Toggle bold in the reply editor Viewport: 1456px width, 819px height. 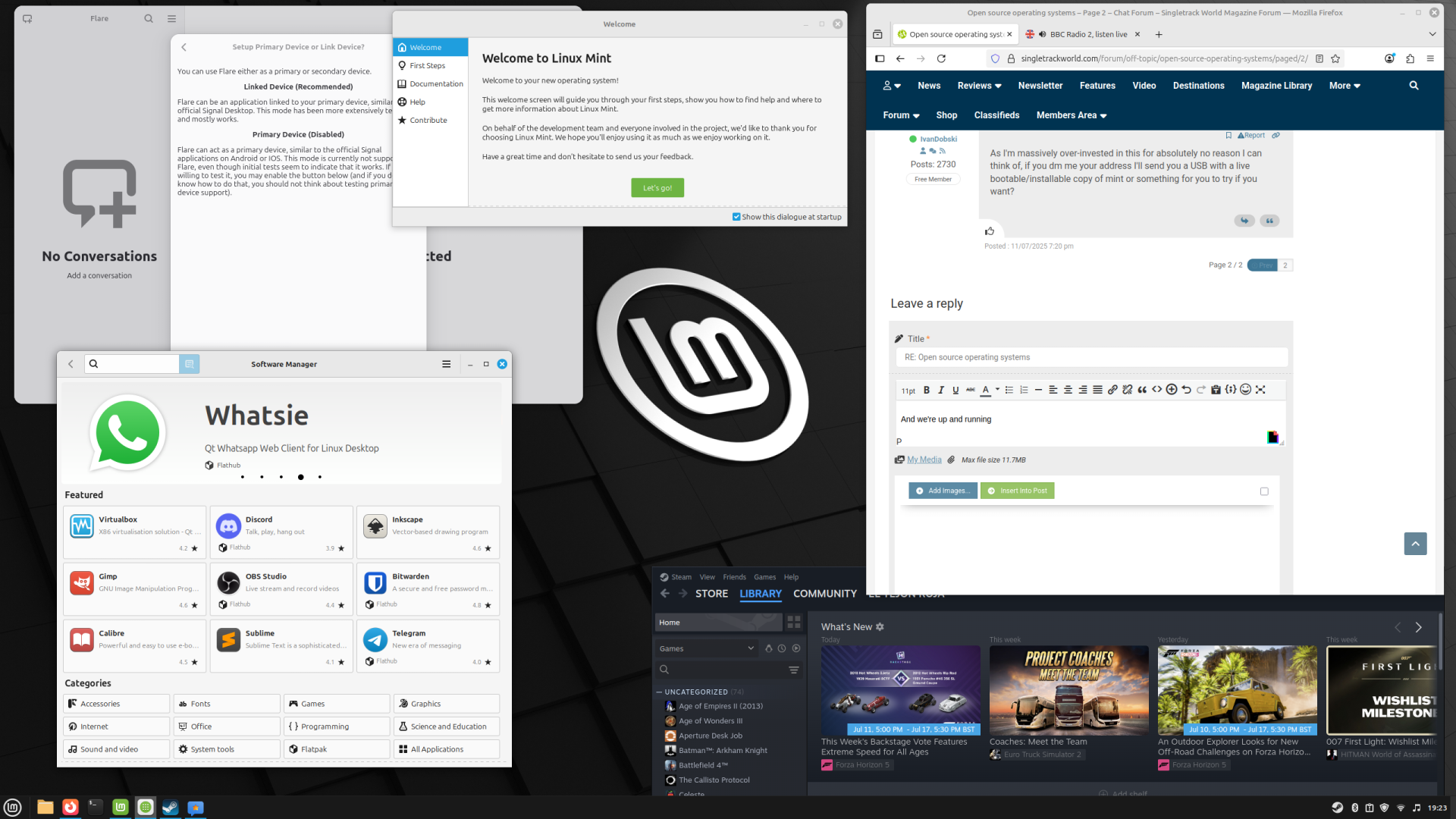click(926, 390)
